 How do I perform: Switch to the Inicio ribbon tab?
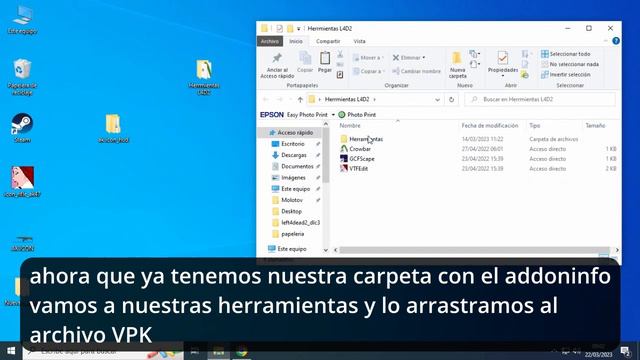[x=296, y=41]
